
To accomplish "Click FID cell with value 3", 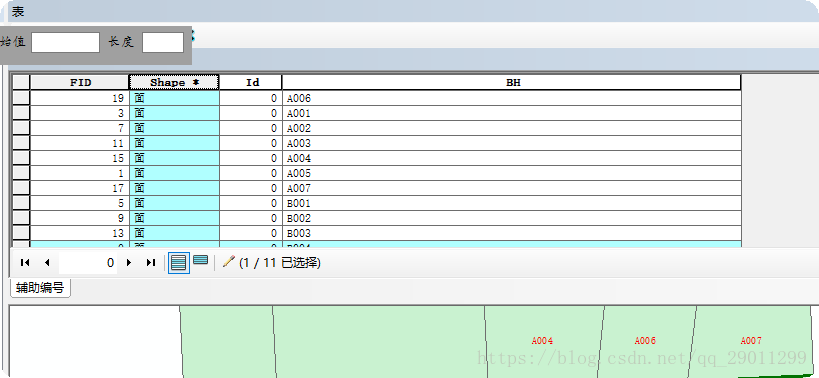I will [80, 113].
